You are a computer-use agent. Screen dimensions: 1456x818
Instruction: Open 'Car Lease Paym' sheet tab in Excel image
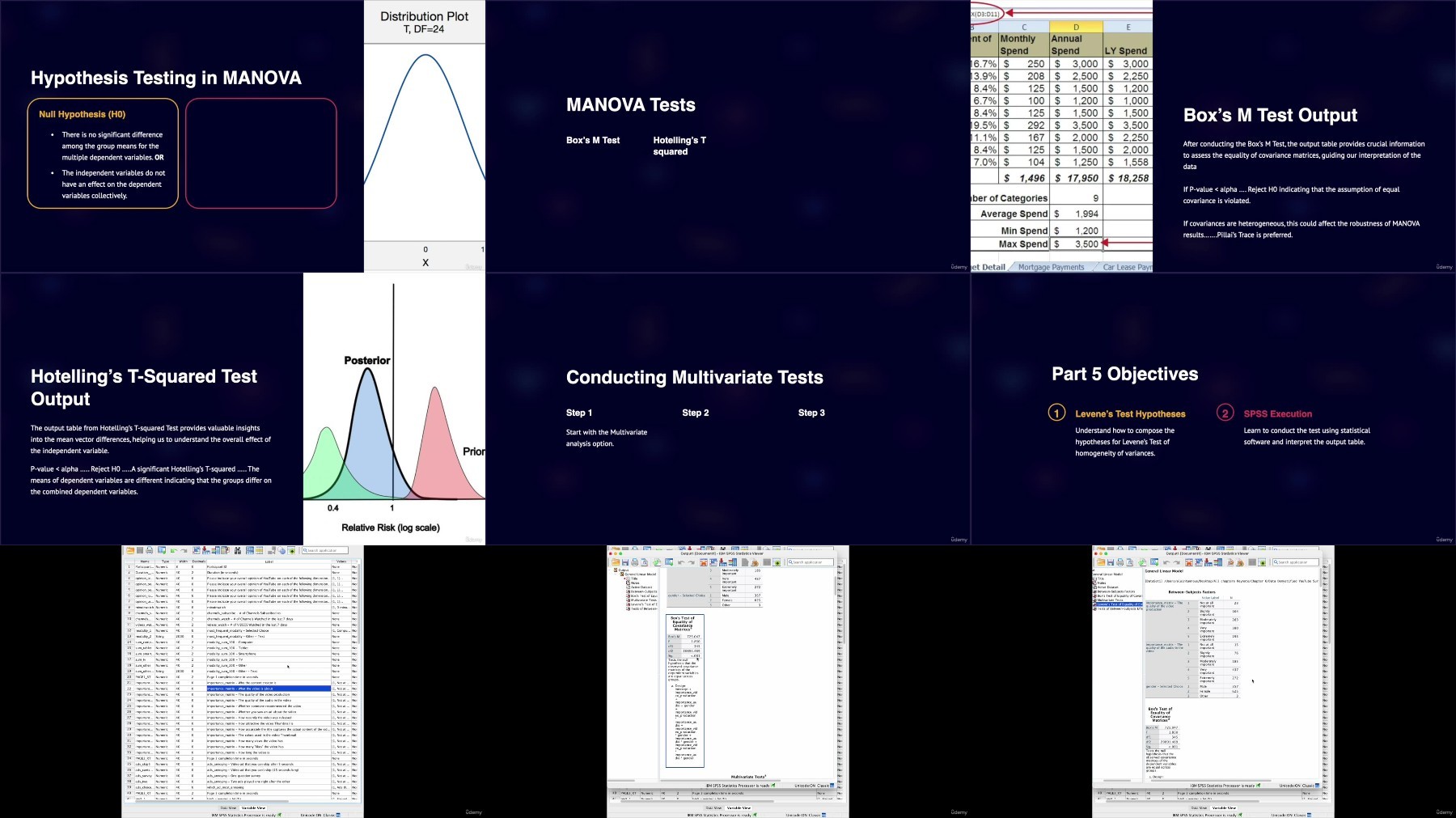1126,267
